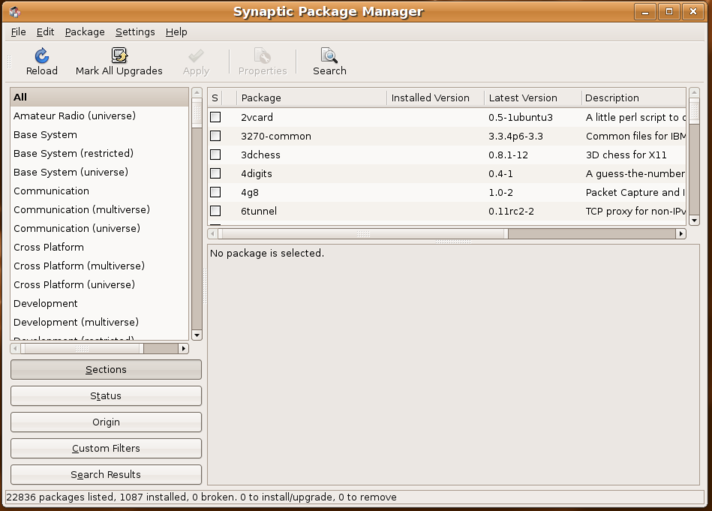The width and height of the screenshot is (712, 511).
Task: Select the Communication section
Action: click(x=99, y=191)
